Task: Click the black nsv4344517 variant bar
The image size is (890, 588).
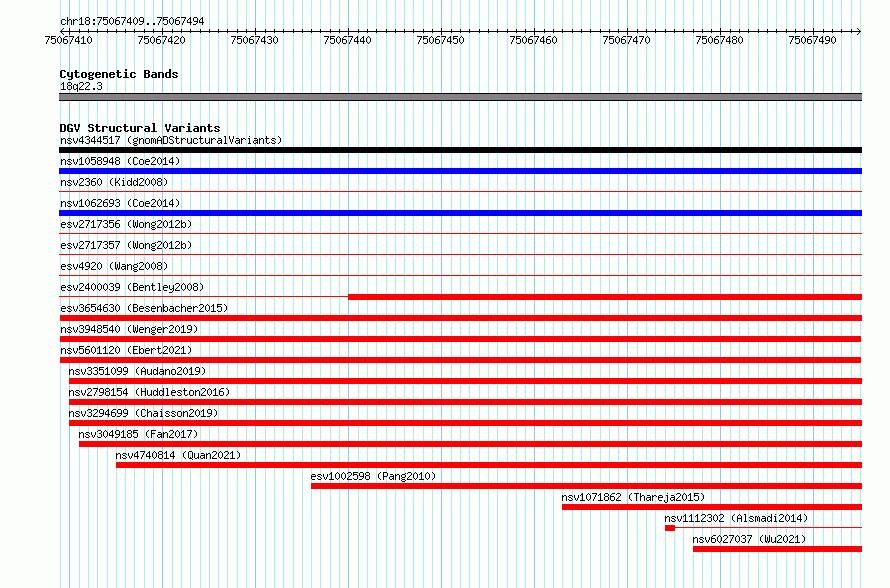Action: tap(460, 150)
